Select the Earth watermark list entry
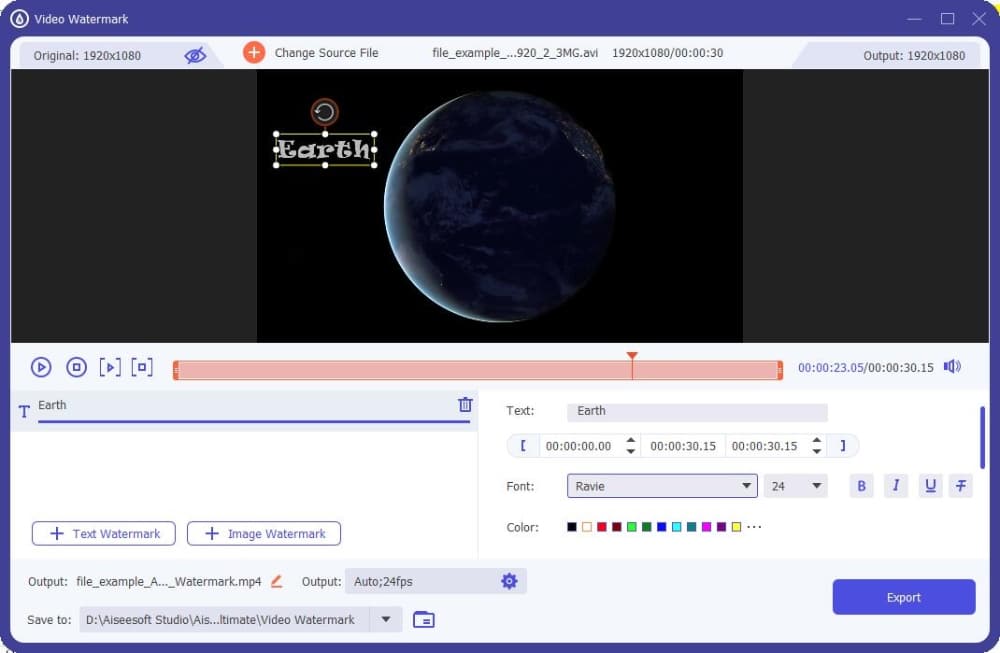The image size is (1000, 653). [150, 405]
